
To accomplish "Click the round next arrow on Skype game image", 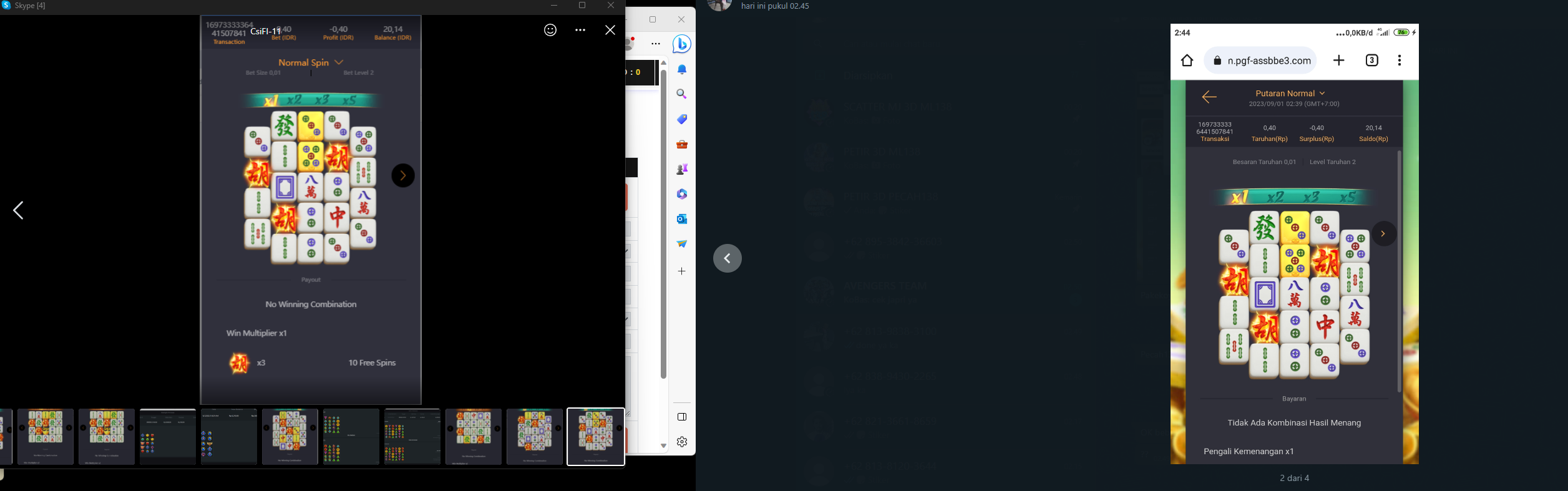I will pos(403,175).
